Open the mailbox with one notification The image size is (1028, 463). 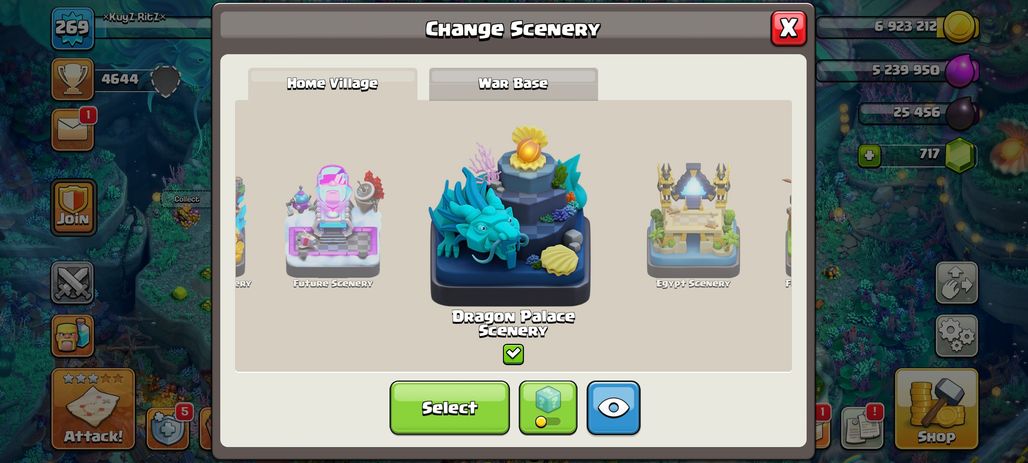73,129
